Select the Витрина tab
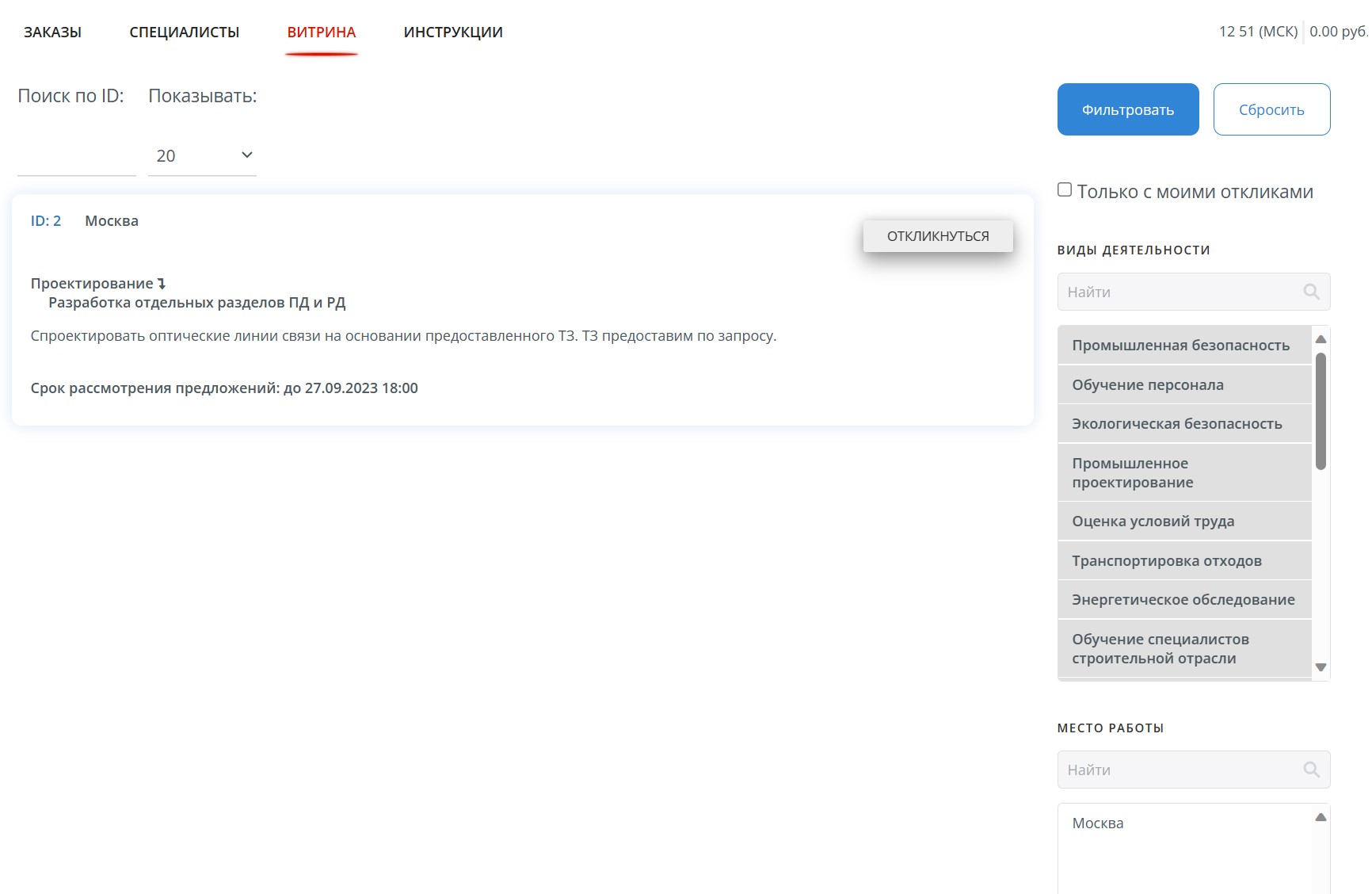The image size is (1372, 894). (x=321, y=32)
